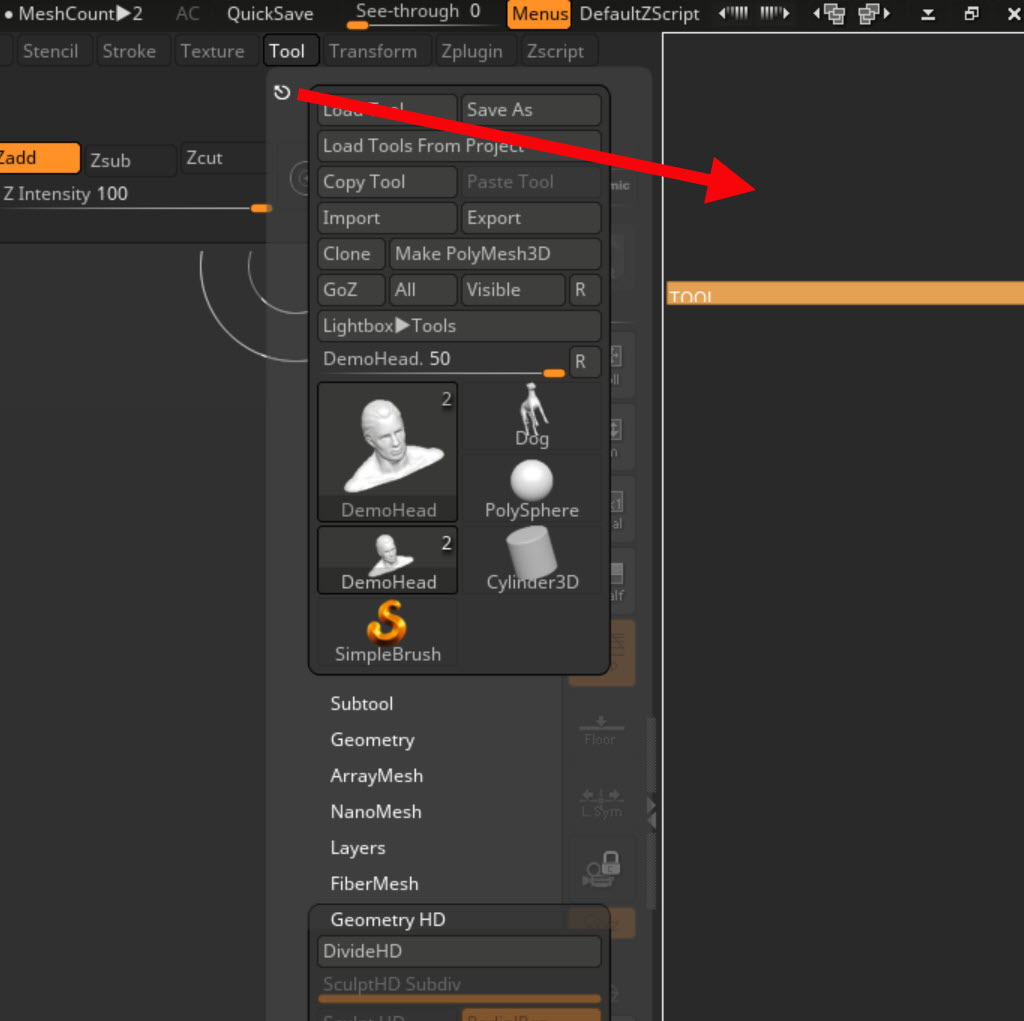The image size is (1024, 1021).
Task: Click the next UI layout icon
Action: [x=775, y=13]
